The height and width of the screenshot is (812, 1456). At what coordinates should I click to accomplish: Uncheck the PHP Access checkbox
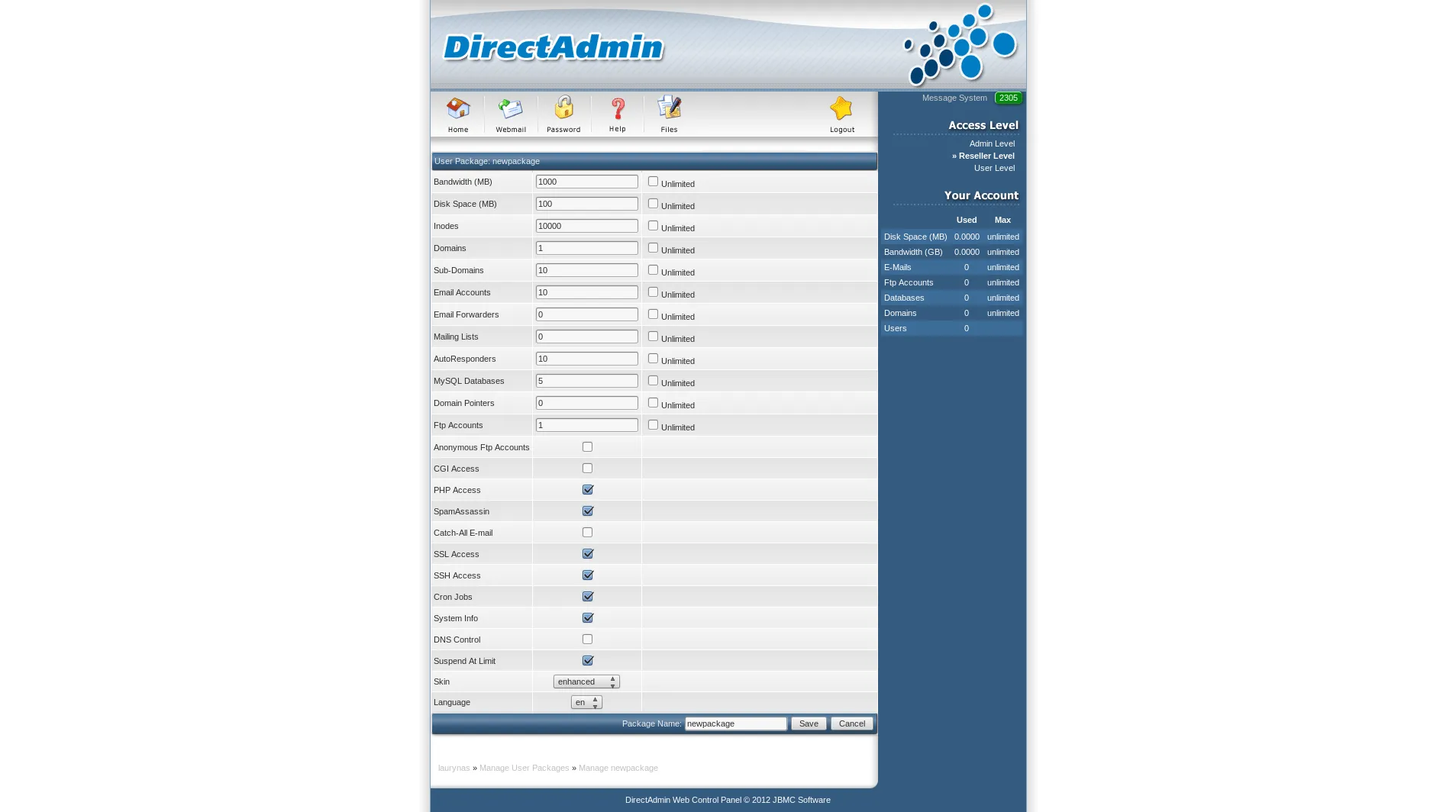click(587, 490)
